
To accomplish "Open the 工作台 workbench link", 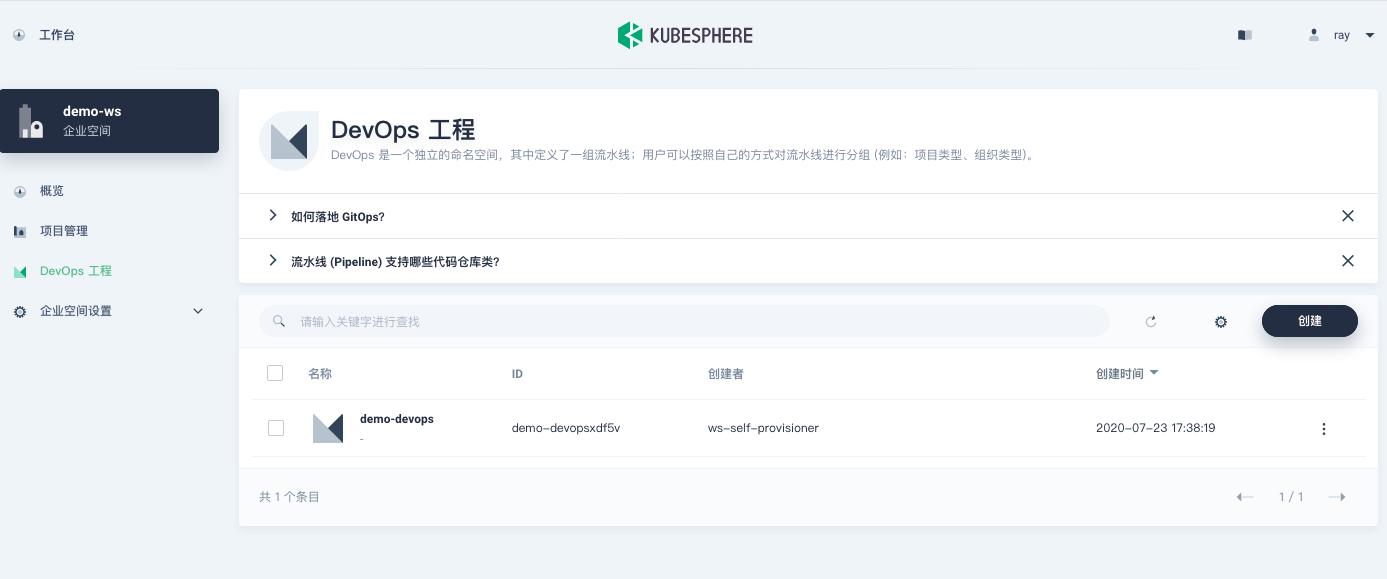I will [57, 35].
